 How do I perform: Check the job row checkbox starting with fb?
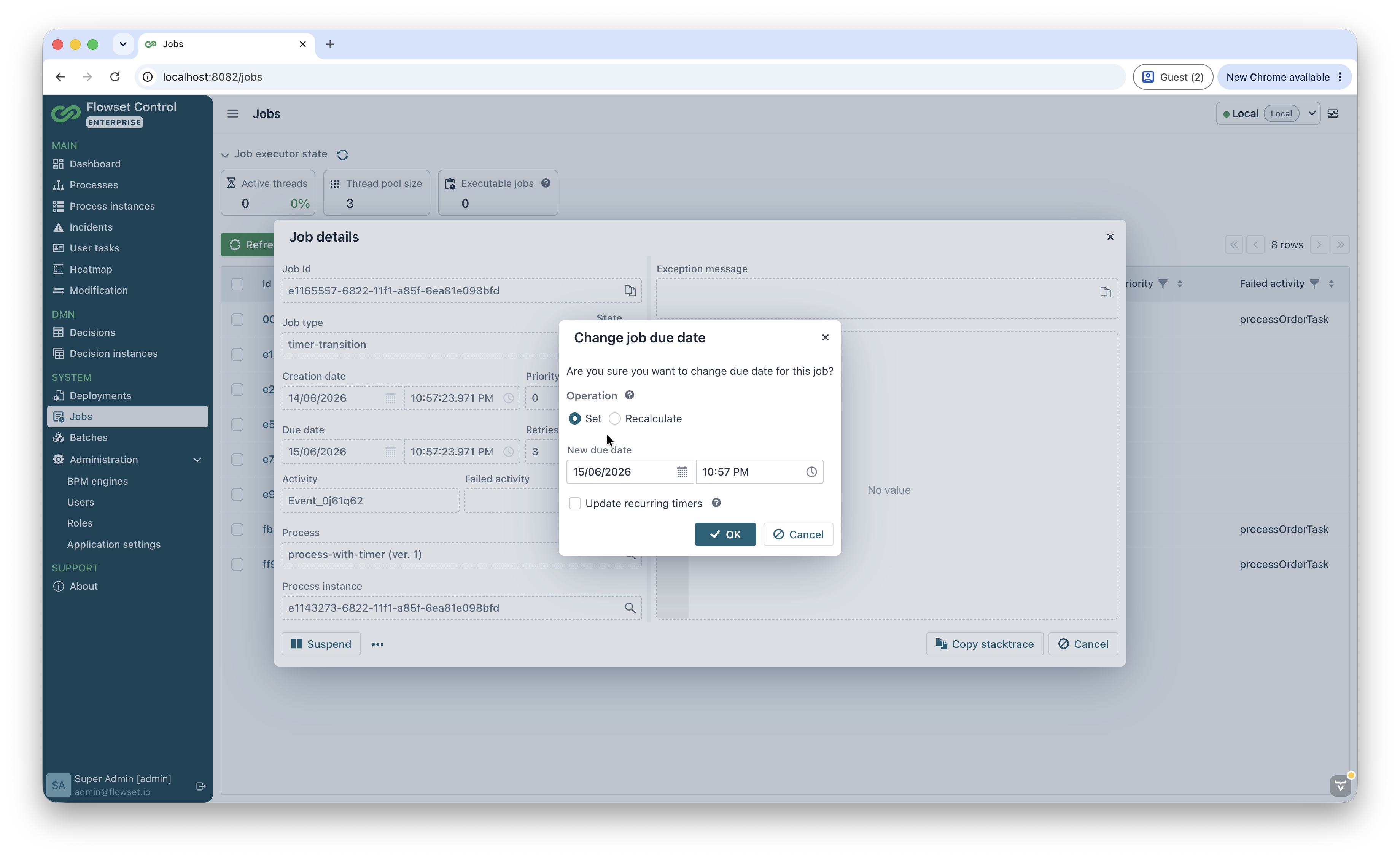coord(237,530)
